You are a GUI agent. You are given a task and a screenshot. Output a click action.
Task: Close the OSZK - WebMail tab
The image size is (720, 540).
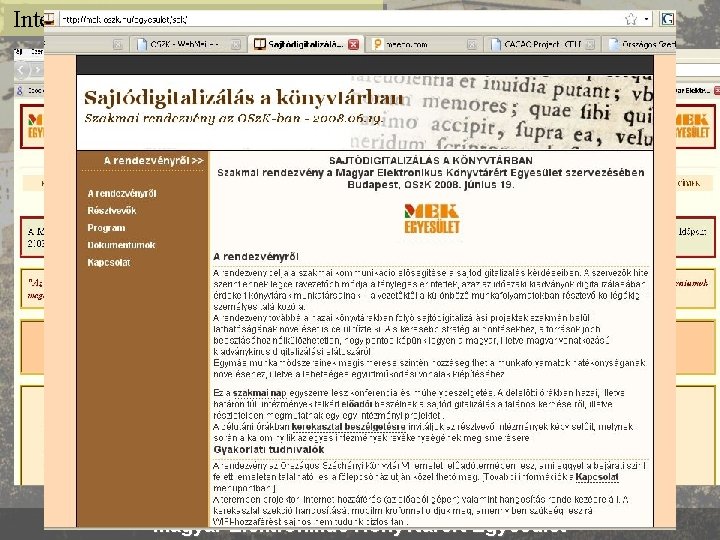click(236, 45)
